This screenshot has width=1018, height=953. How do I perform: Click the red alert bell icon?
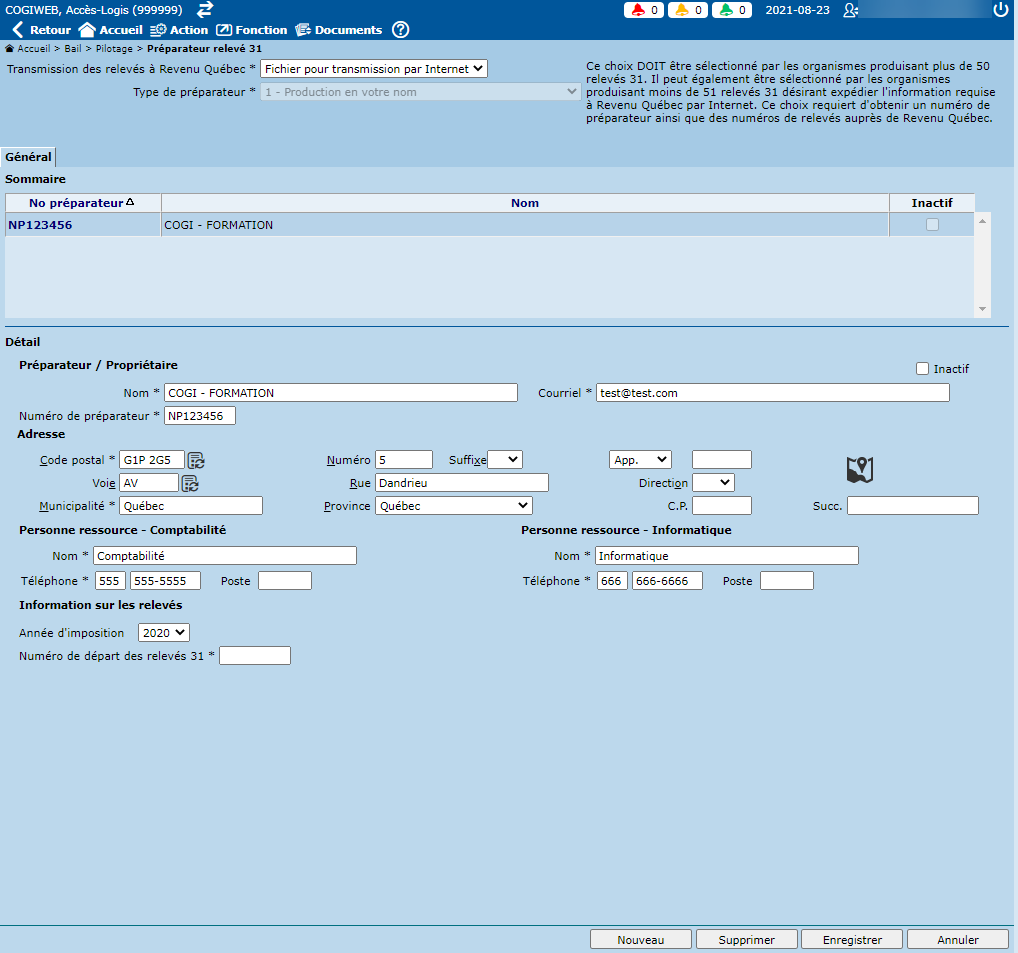(x=636, y=10)
